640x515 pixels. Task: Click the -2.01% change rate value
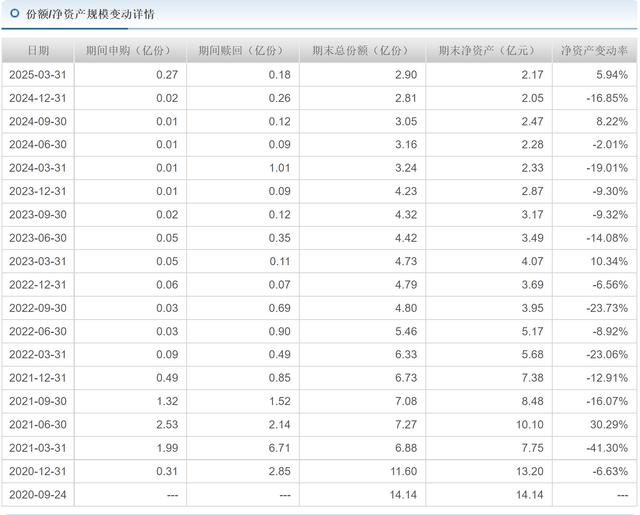pyautogui.click(x=610, y=144)
